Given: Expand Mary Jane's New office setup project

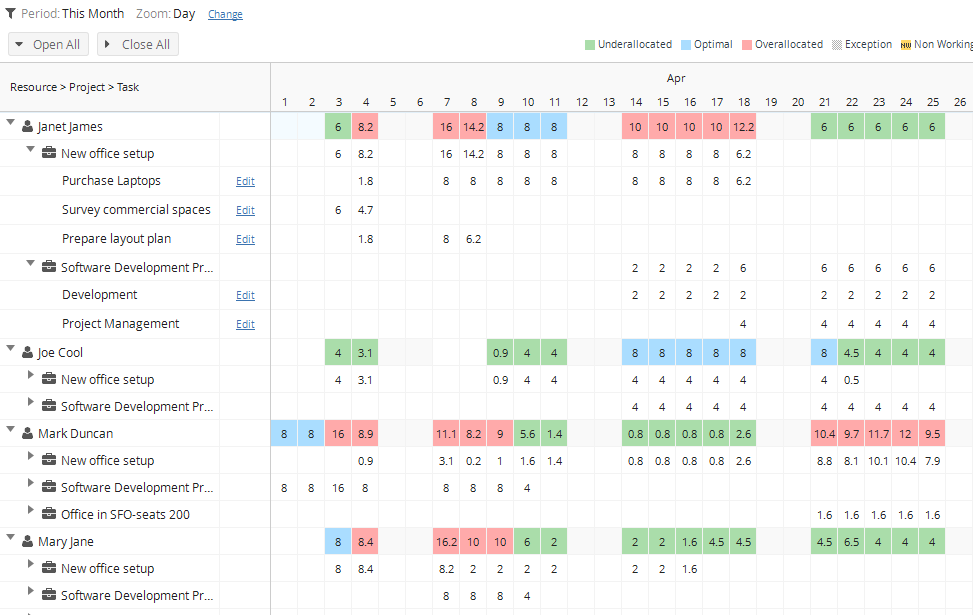Looking at the screenshot, I should click(x=30, y=563).
